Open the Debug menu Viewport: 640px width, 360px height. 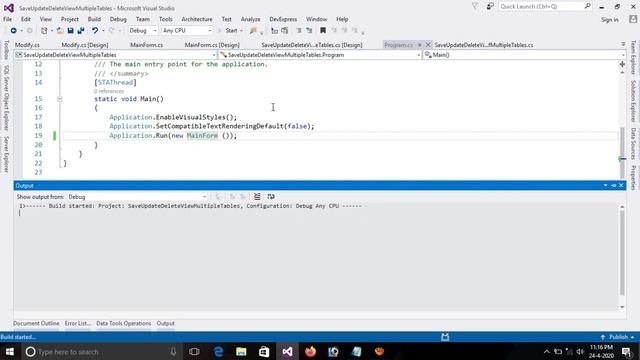coord(118,19)
